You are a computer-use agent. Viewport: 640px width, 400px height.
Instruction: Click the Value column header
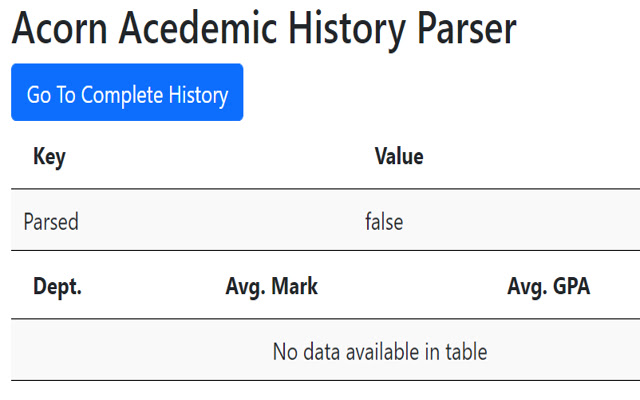399,157
